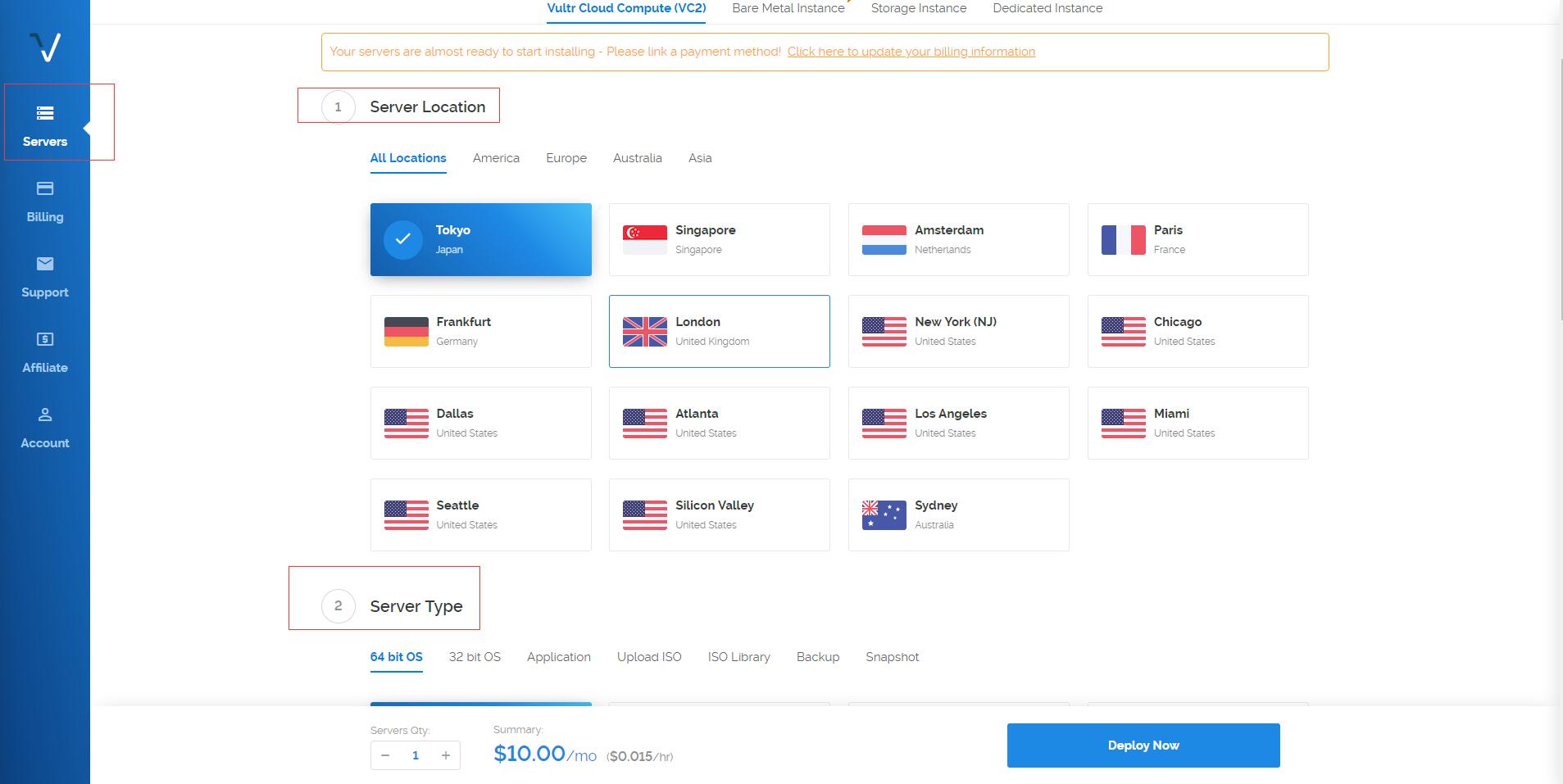The height and width of the screenshot is (784, 1563).
Task: Click the UK flag on the London card
Action: 645,331
